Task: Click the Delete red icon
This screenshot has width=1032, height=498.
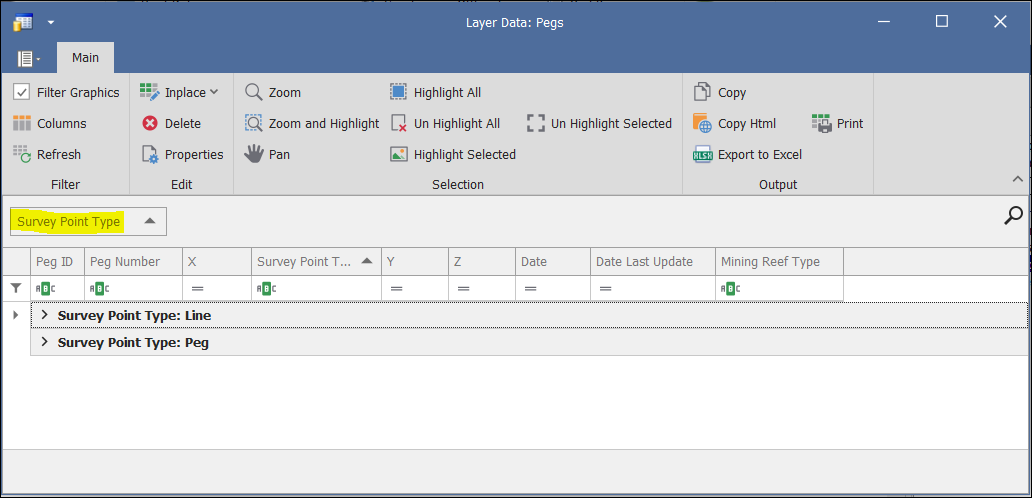Action: [x=150, y=123]
